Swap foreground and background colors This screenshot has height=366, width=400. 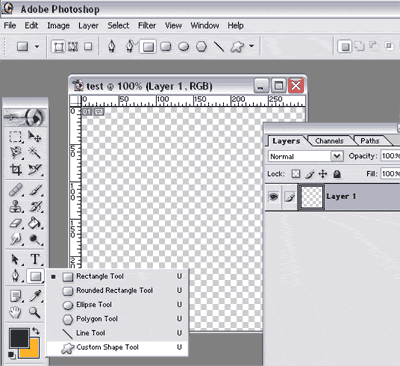(x=36, y=331)
